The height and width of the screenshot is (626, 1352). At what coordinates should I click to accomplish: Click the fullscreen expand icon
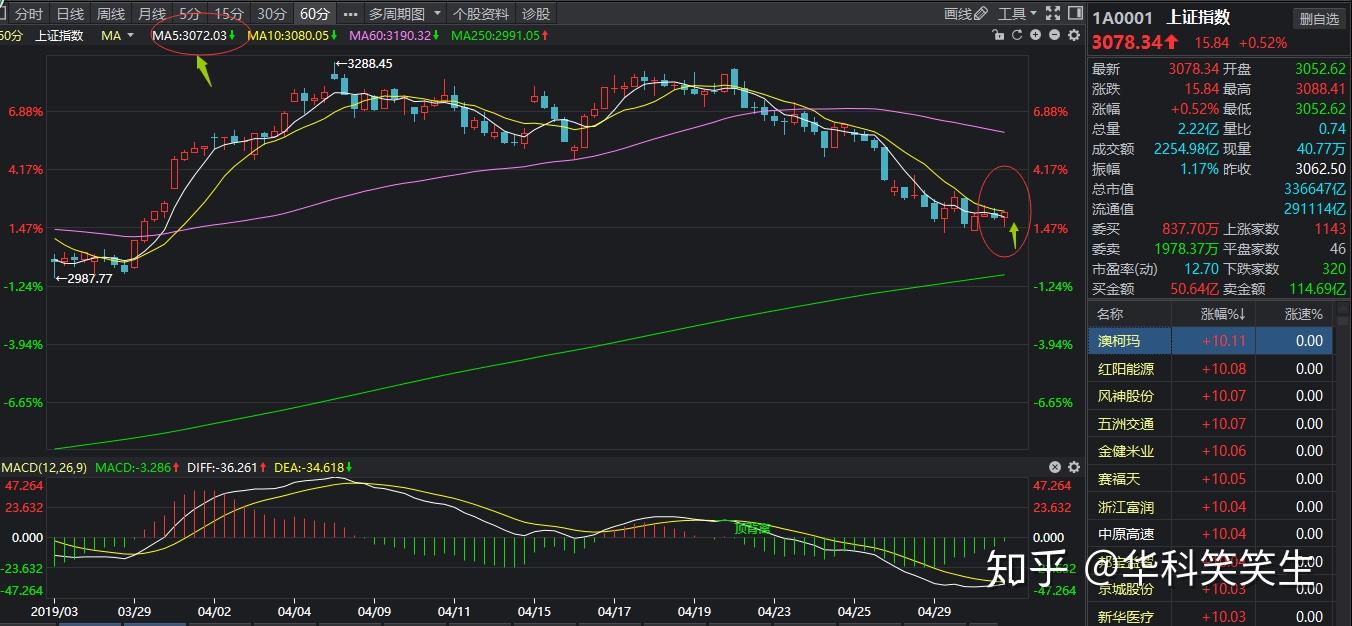point(1052,14)
